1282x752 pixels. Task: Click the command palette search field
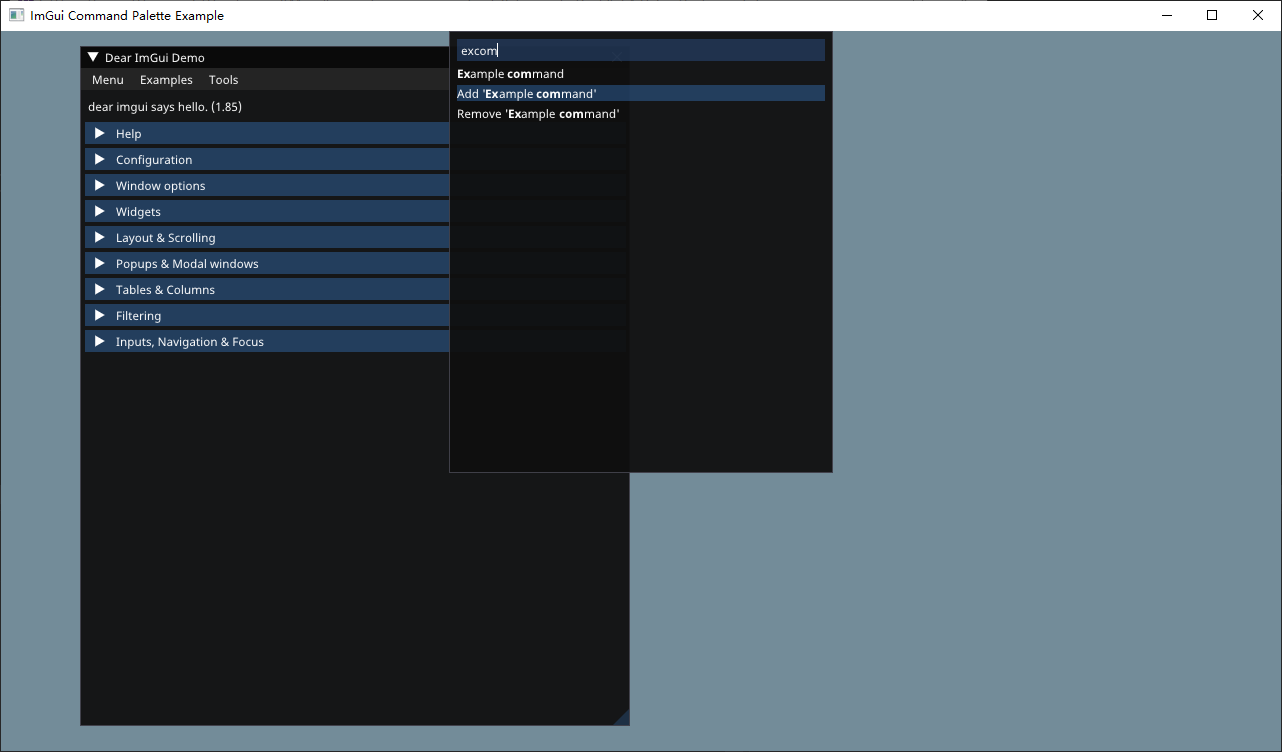tap(640, 49)
